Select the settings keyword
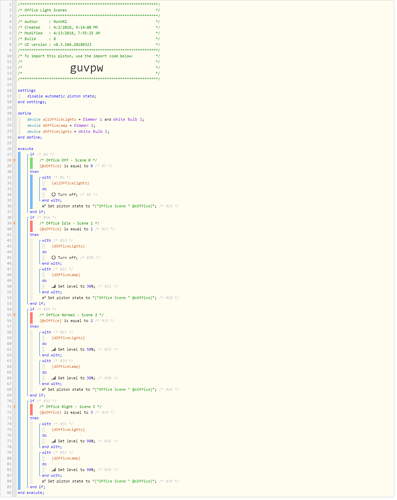The image size is (397, 500). 27,91
